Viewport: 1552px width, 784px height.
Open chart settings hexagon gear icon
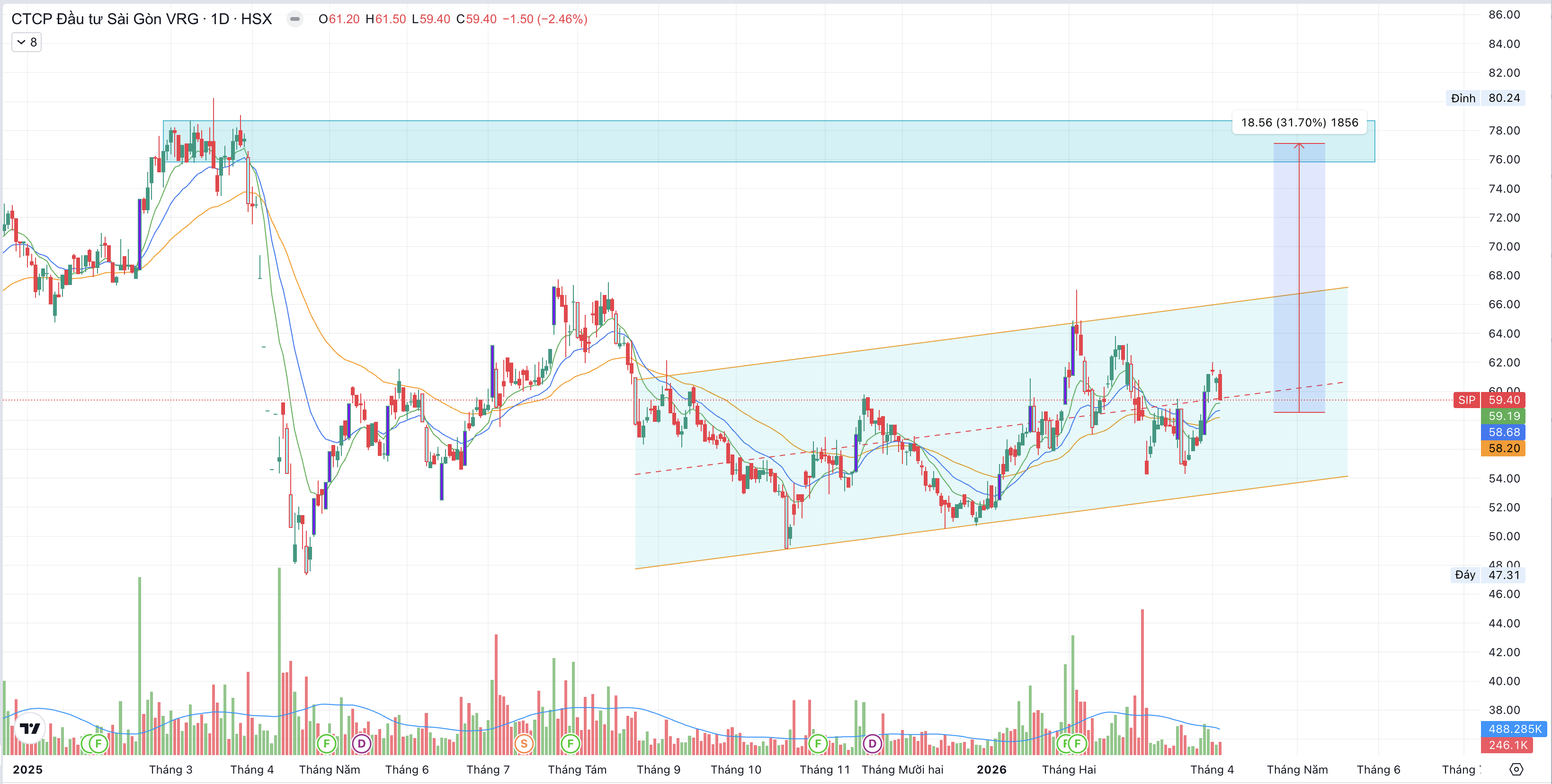[x=1516, y=769]
